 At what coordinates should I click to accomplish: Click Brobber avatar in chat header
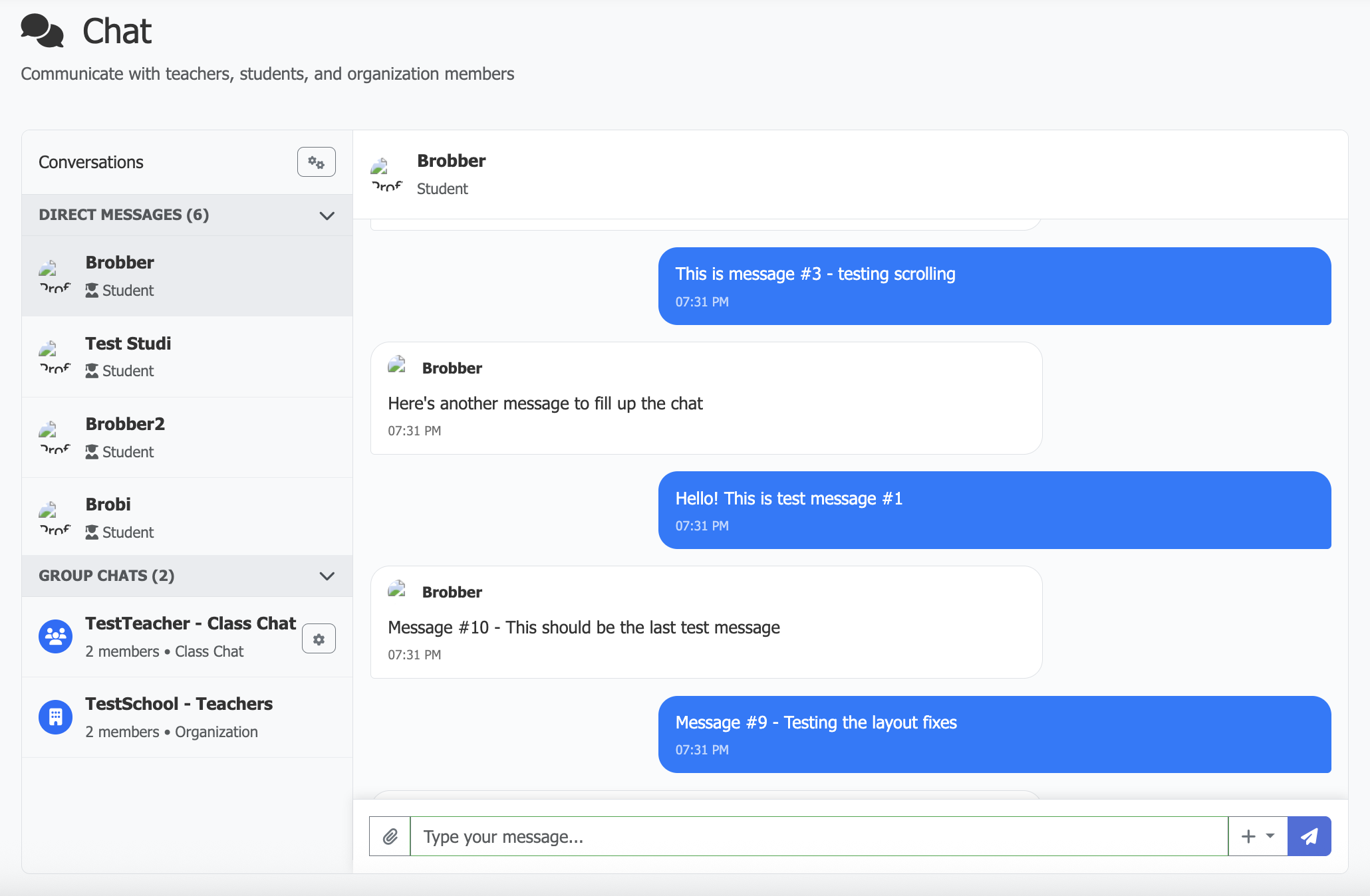387,175
